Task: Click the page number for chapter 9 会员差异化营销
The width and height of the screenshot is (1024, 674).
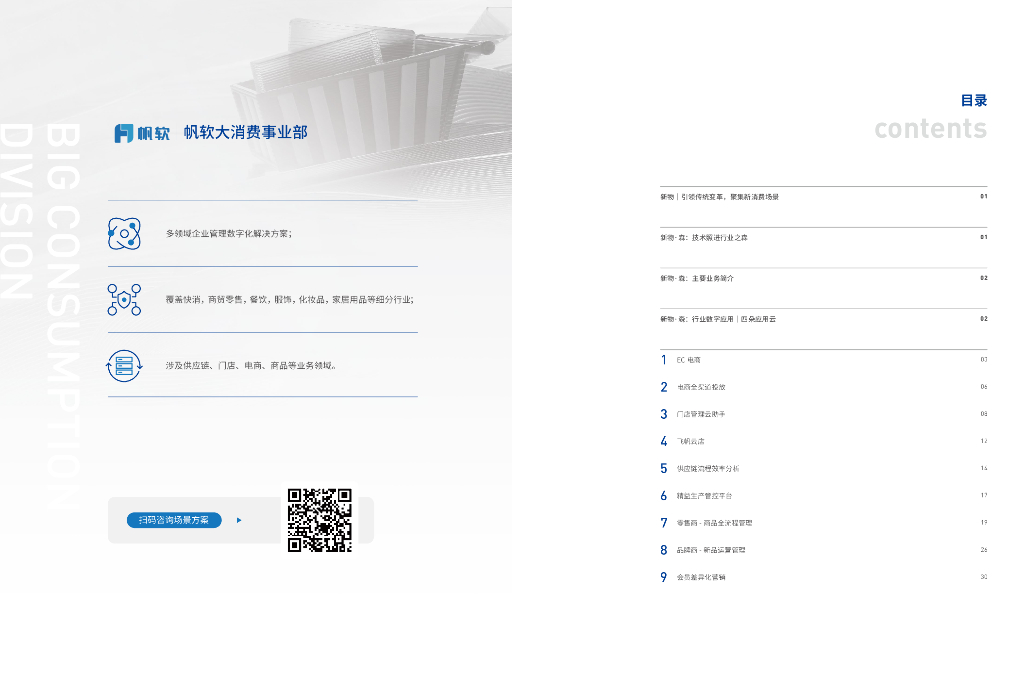Action: (984, 577)
